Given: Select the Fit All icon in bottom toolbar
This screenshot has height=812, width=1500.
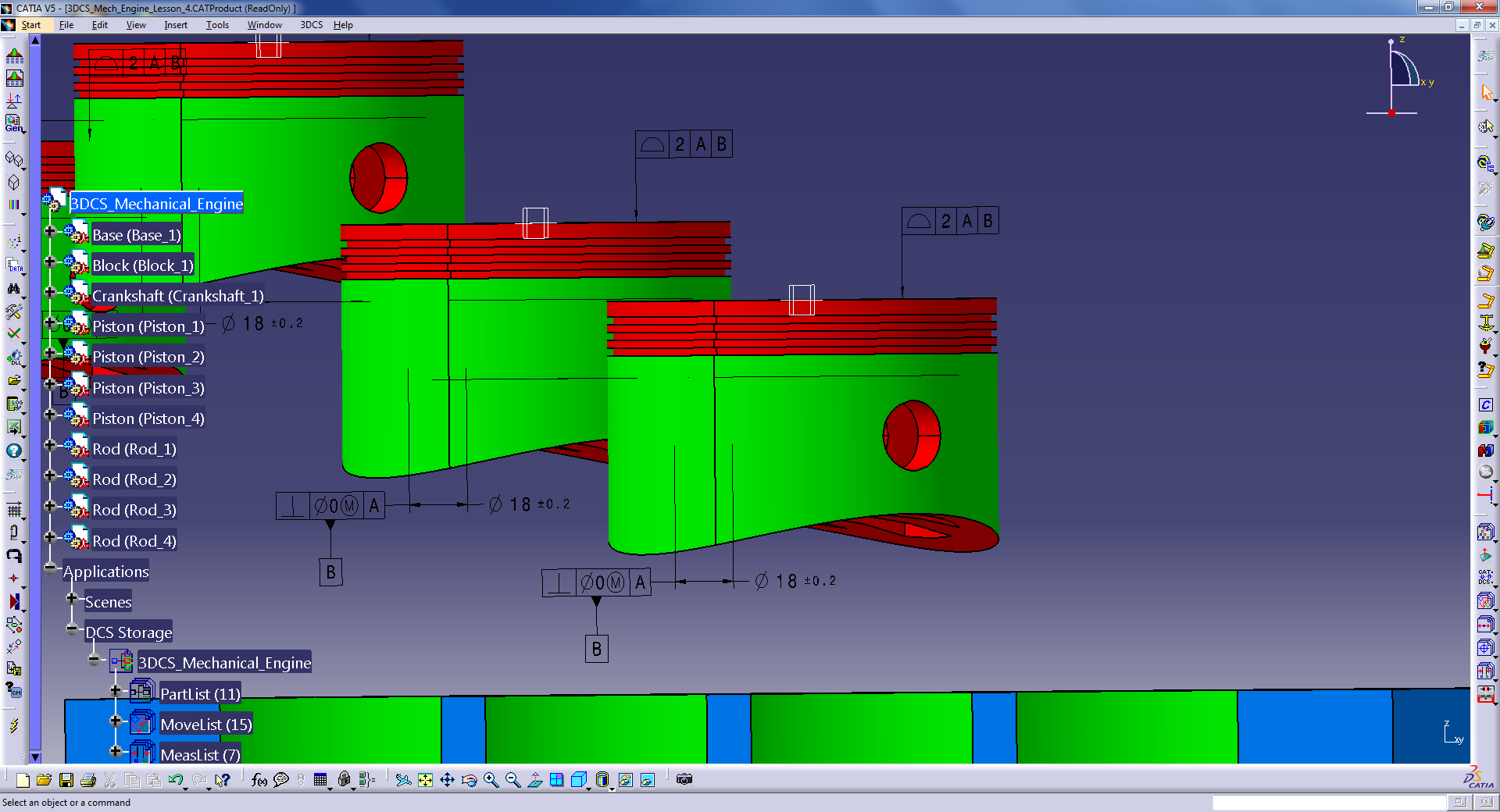Looking at the screenshot, I should click(424, 780).
